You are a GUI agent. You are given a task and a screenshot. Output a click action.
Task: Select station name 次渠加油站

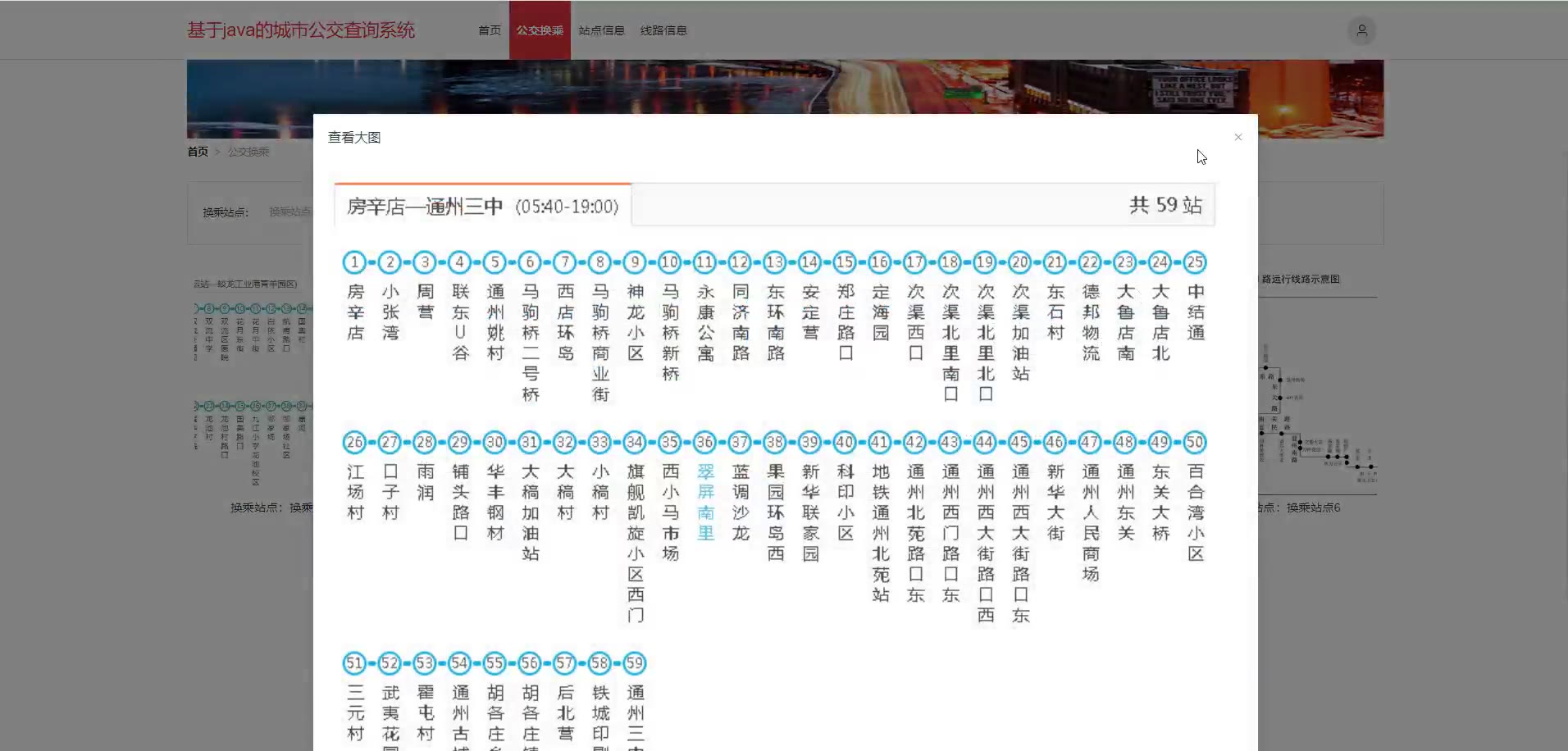tap(1020, 333)
